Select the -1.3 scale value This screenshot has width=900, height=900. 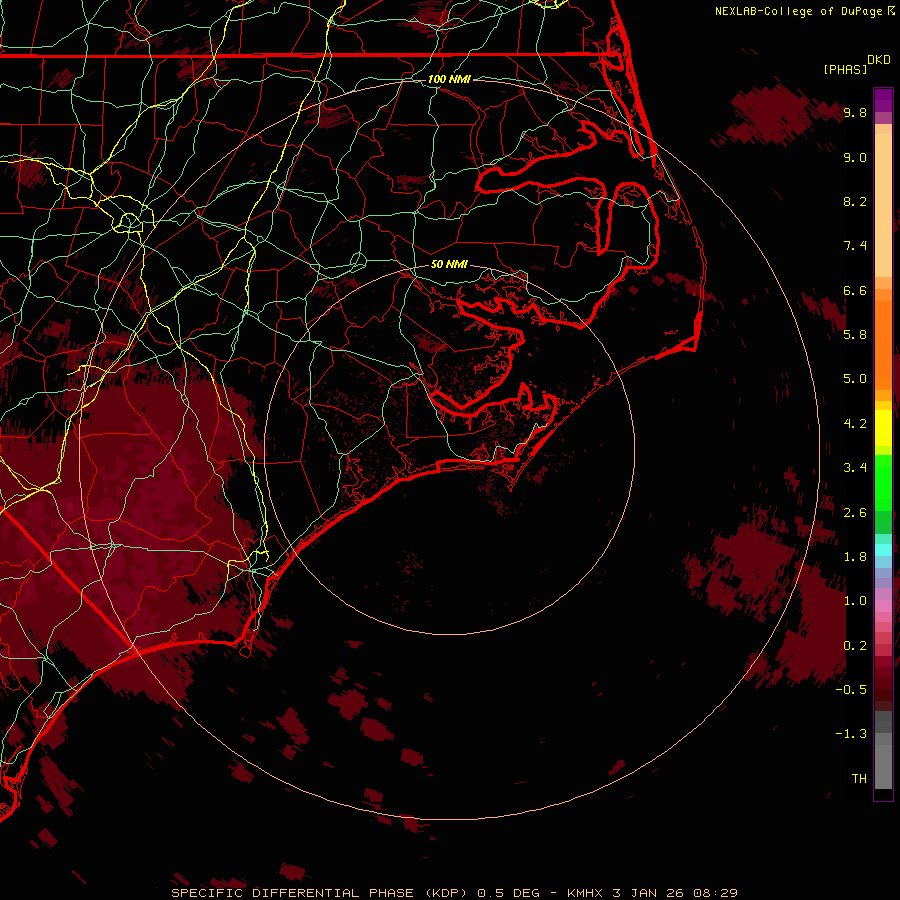[851, 734]
